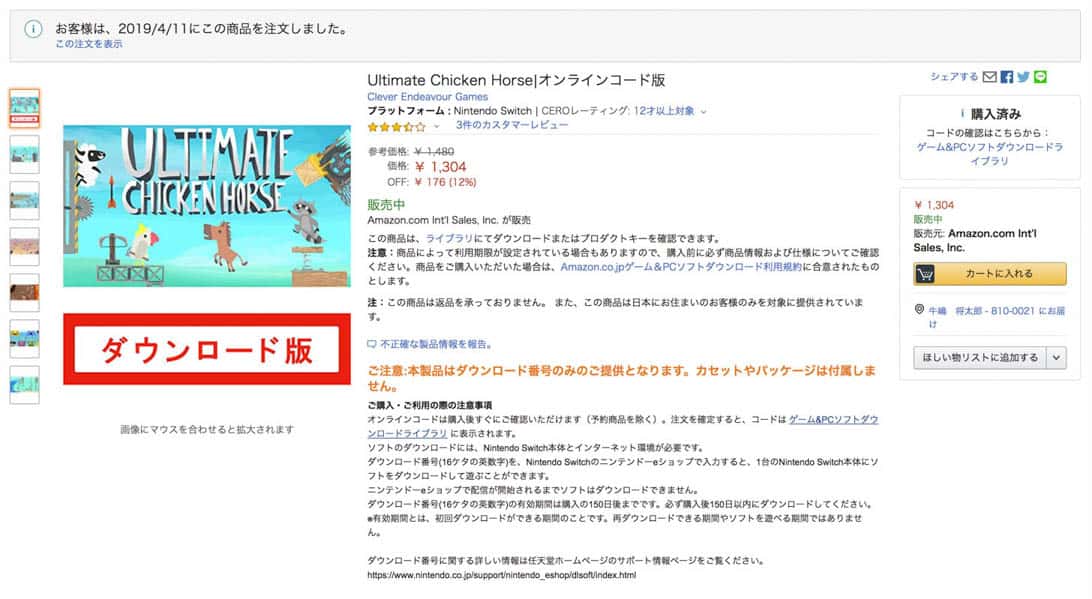
Task: Open the wish list dropdown arrow
Action: point(1056,357)
